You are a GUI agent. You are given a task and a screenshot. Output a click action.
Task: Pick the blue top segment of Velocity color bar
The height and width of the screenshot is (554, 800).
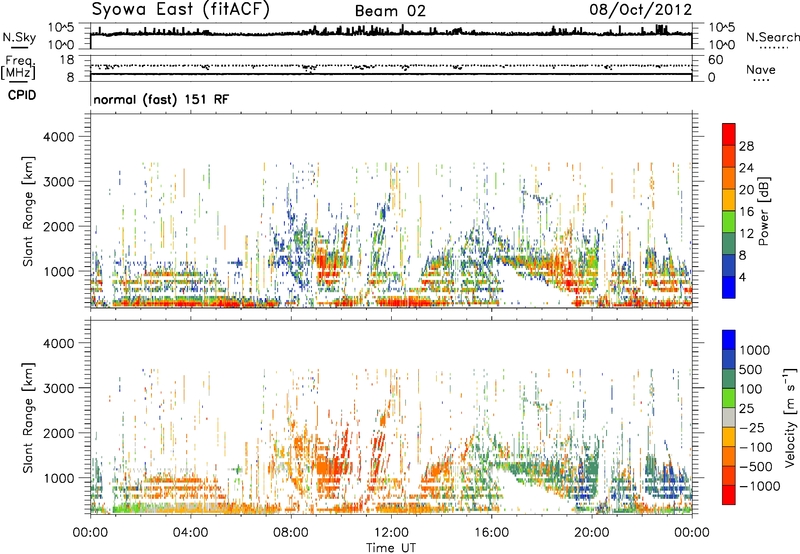tap(729, 340)
